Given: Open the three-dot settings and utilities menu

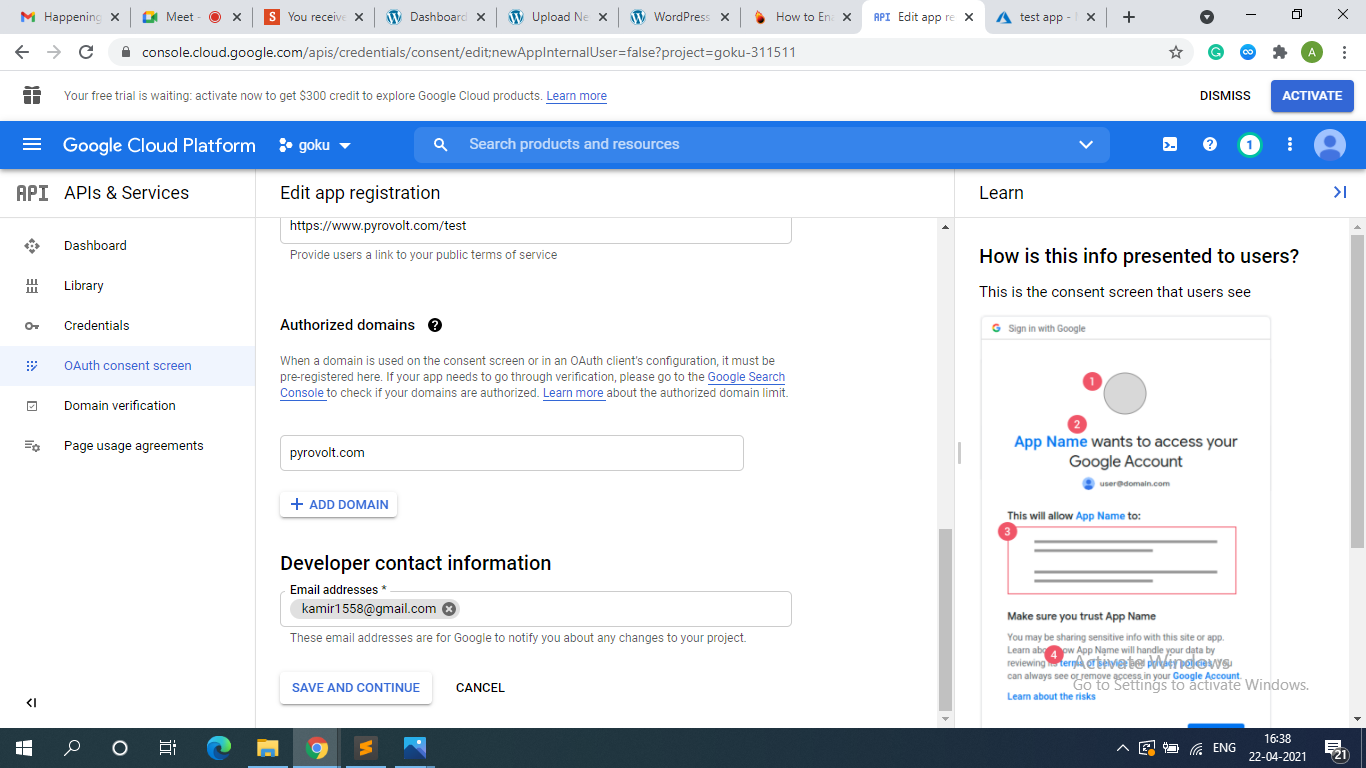Looking at the screenshot, I should 1290,145.
